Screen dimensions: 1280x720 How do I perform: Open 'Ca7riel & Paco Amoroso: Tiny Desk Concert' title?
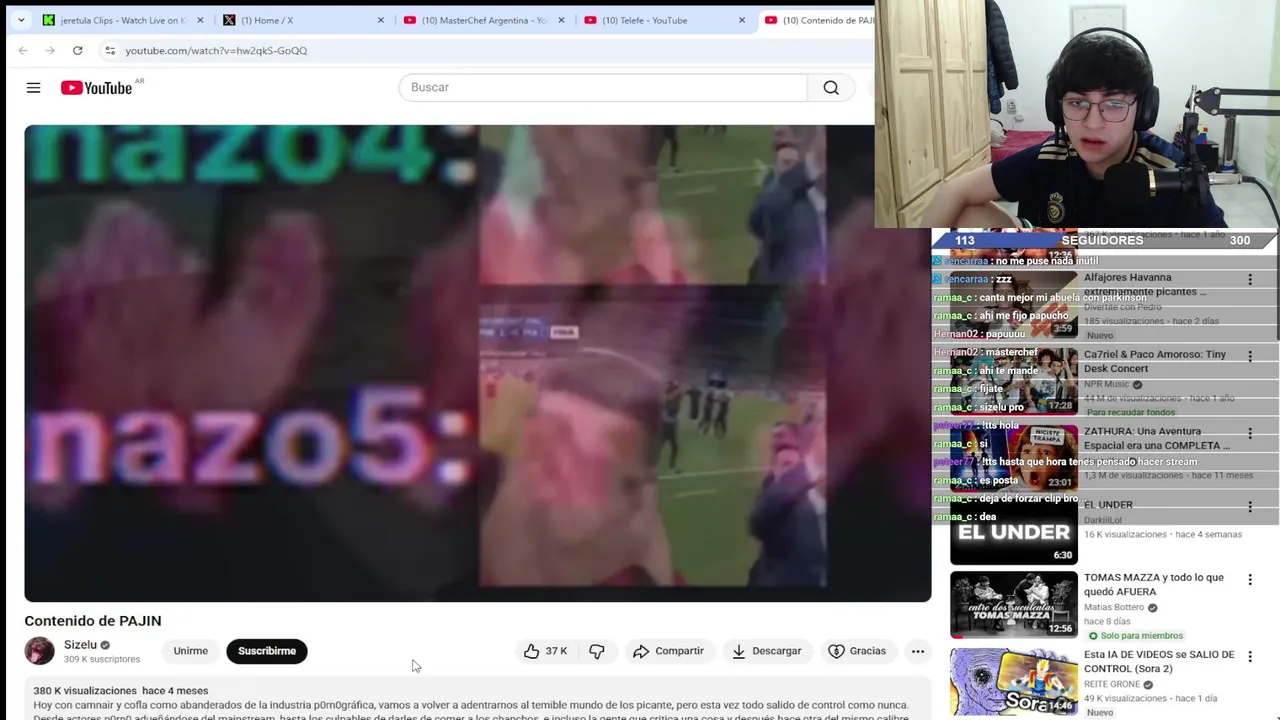tap(1155, 361)
